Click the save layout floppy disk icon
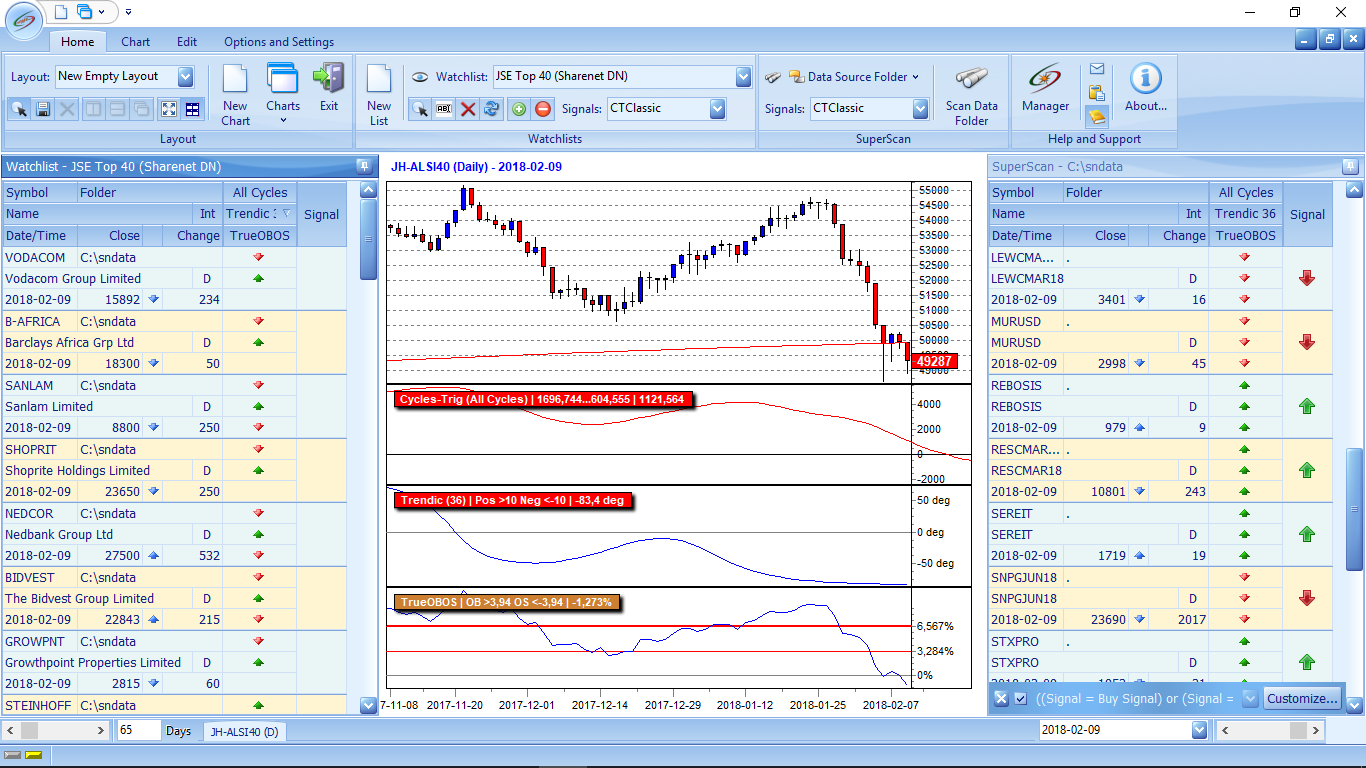 coord(43,109)
